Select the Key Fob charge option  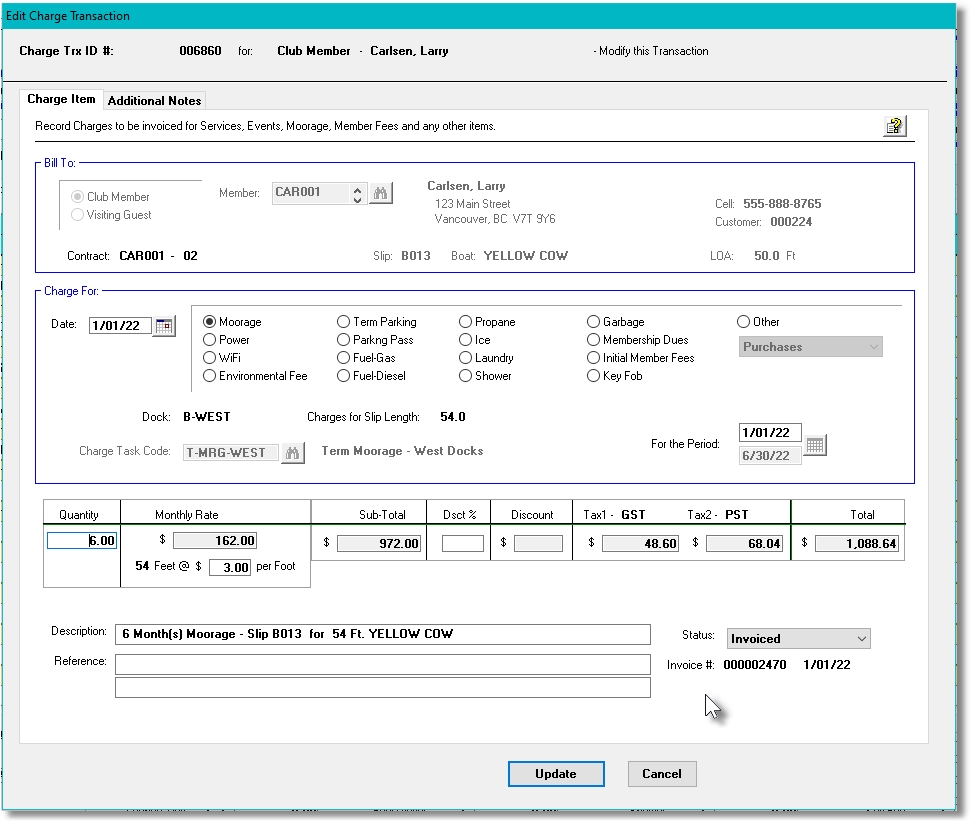pos(594,375)
